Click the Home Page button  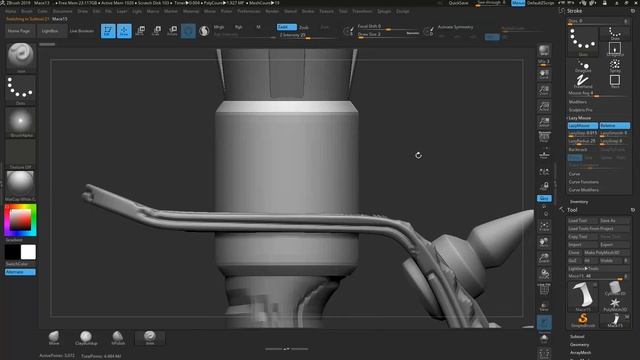(19, 31)
